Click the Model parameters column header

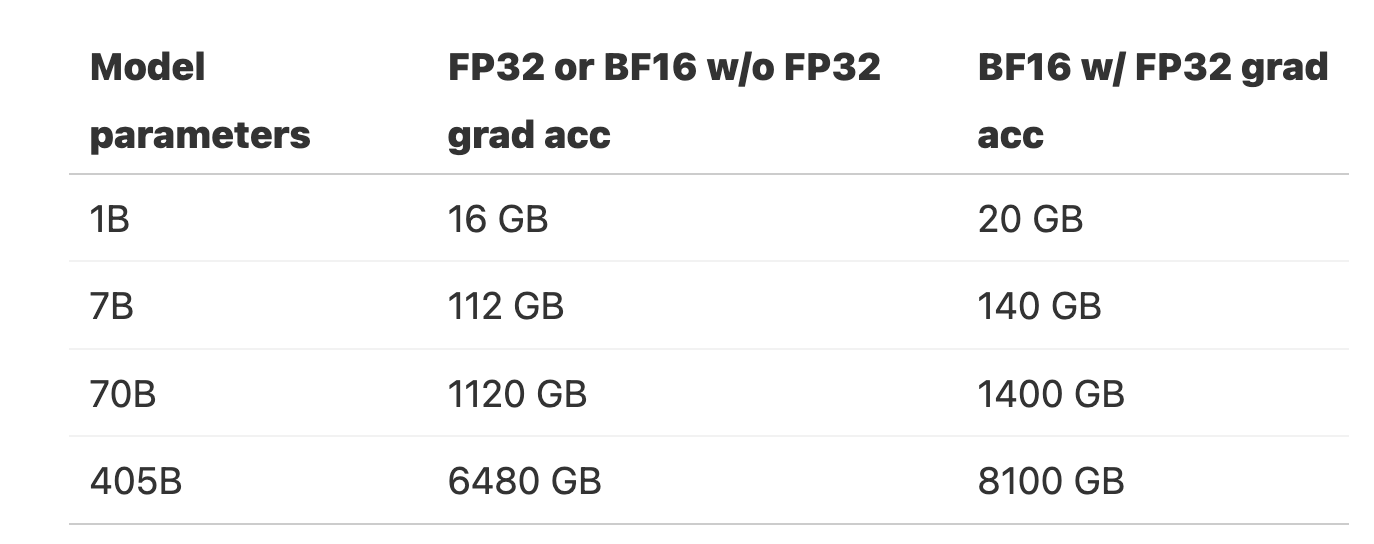coord(199,101)
